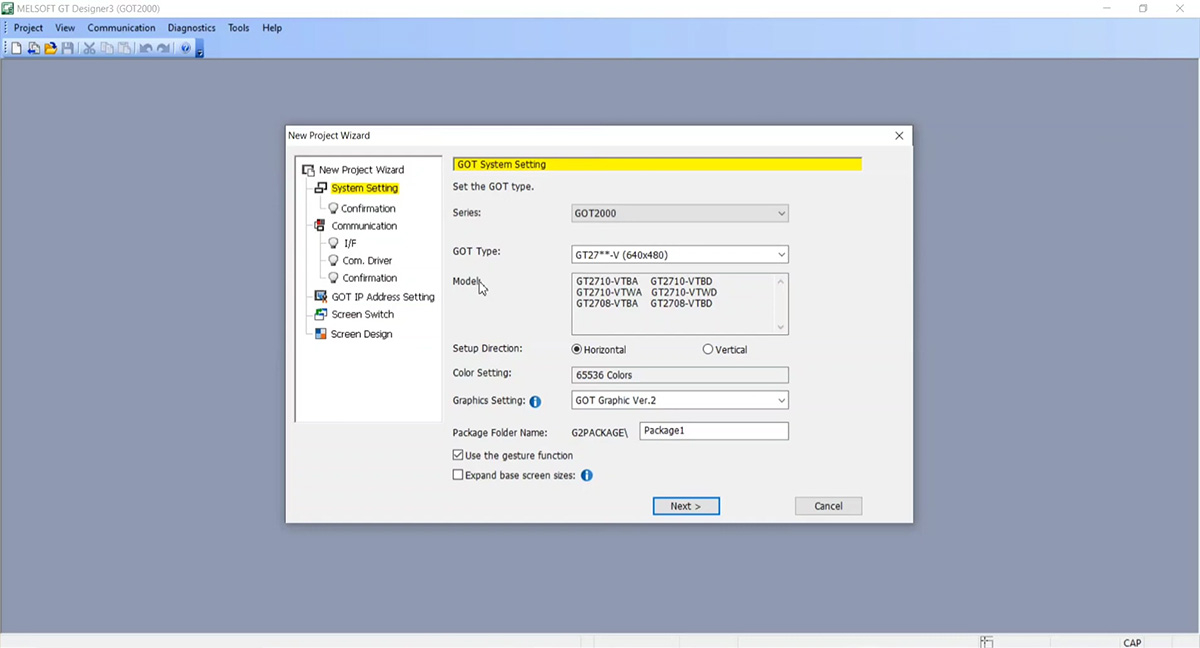Click the Open project folder icon
This screenshot has height=648, width=1200.
[x=50, y=48]
